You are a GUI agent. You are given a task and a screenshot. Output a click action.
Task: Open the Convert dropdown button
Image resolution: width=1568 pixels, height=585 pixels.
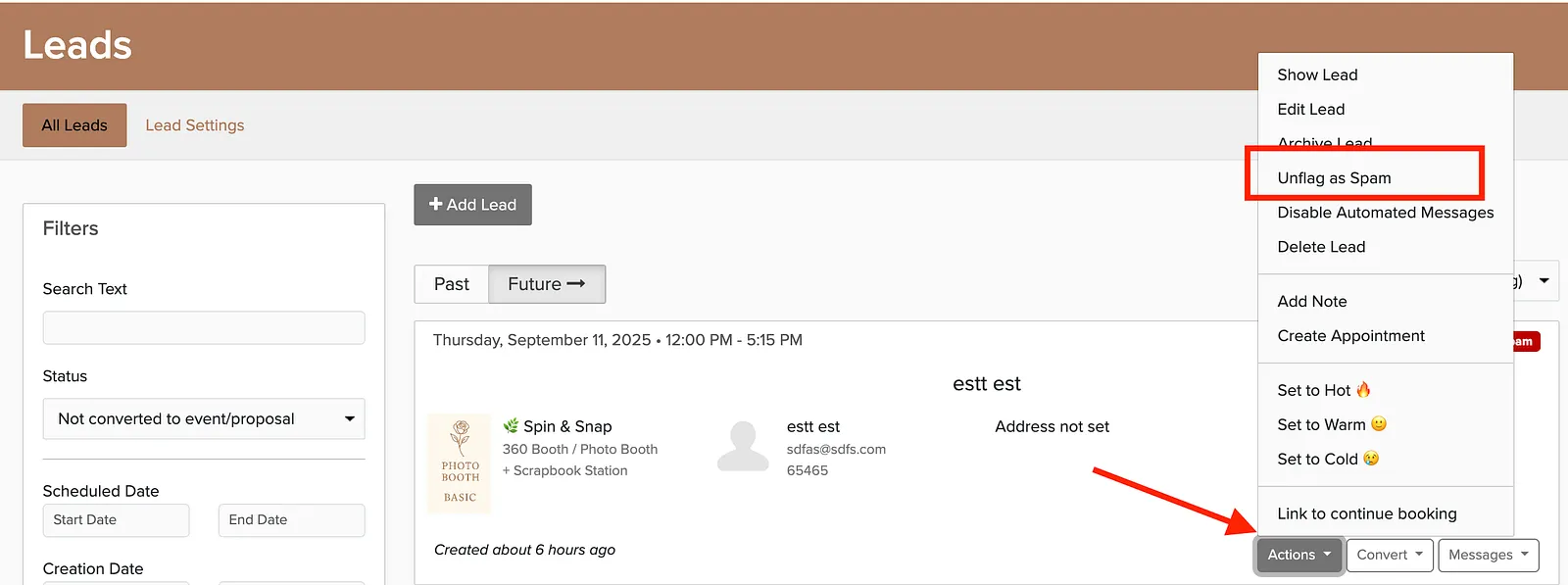coord(1390,555)
